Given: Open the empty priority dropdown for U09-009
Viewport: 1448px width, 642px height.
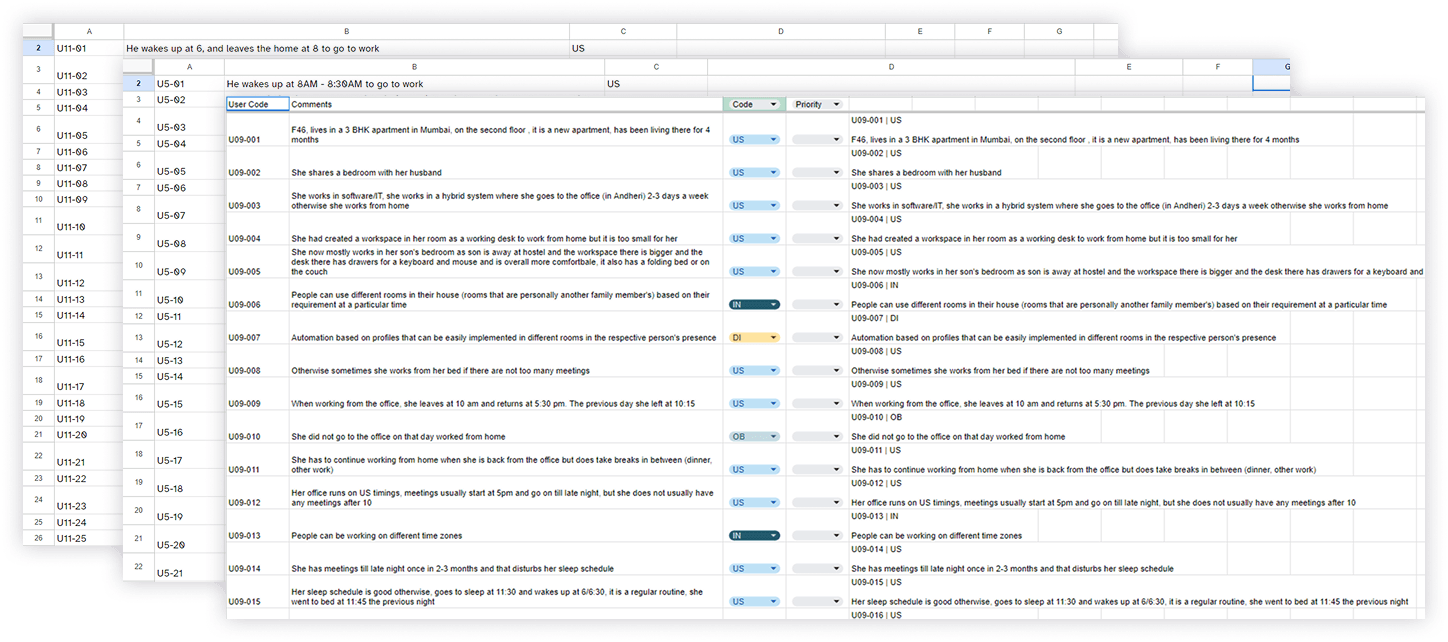Looking at the screenshot, I should [x=817, y=403].
